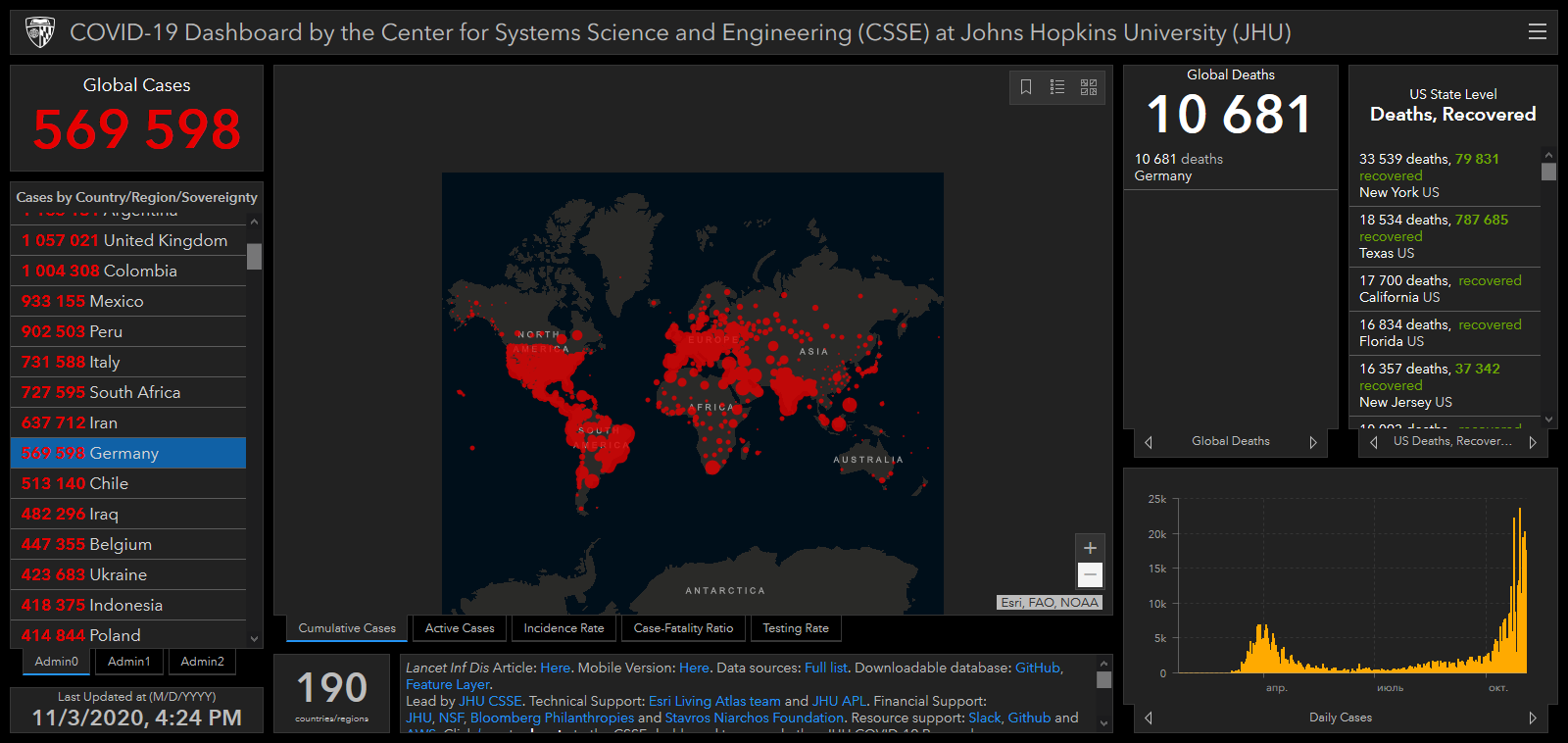This screenshot has height=743, width=1568.
Task: Open Bloomberg Philanthropies link
Action: [552, 718]
